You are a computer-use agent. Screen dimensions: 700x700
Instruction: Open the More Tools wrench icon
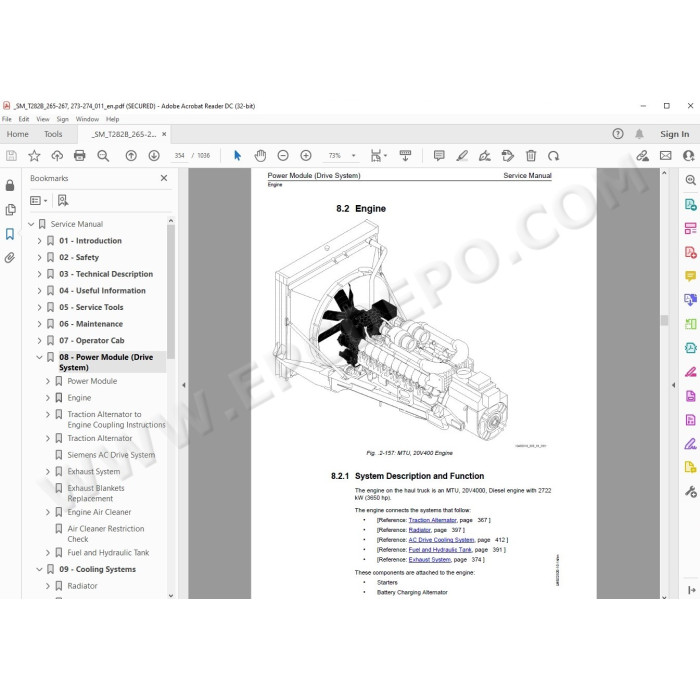[x=691, y=492]
